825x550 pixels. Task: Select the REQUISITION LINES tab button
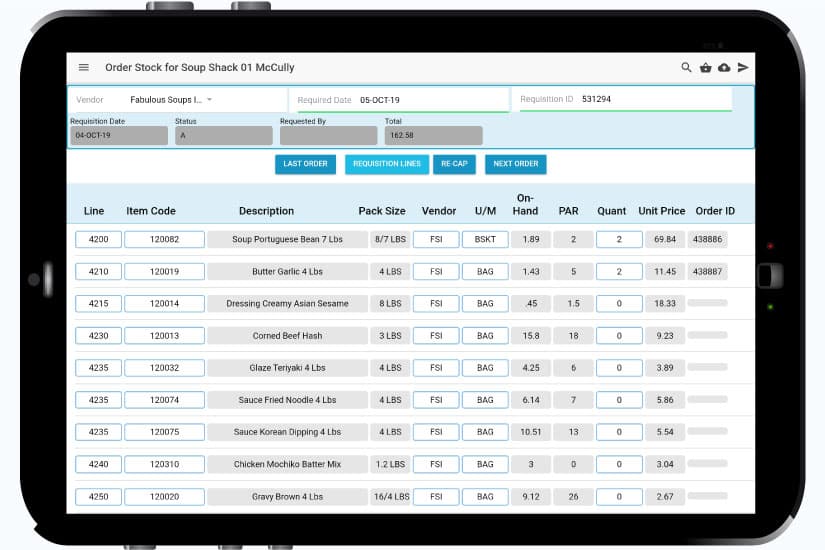tap(387, 164)
